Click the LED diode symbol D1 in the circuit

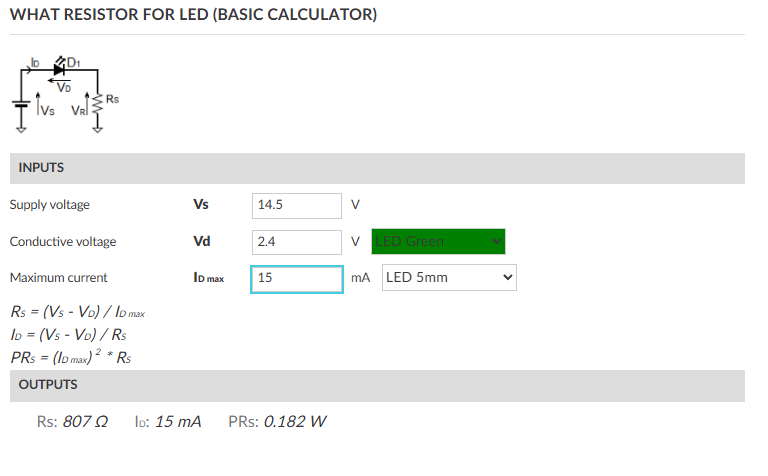(60, 70)
